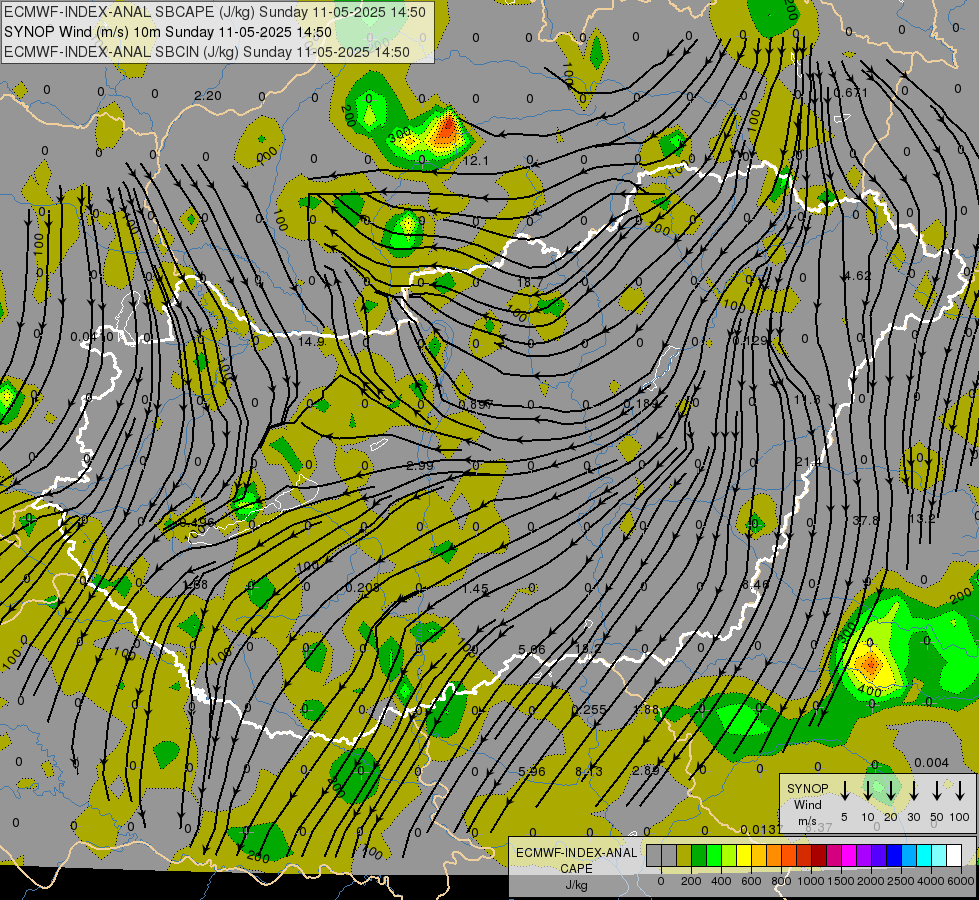
Task: Click the 2.89 value on the map
Action: click(646, 770)
